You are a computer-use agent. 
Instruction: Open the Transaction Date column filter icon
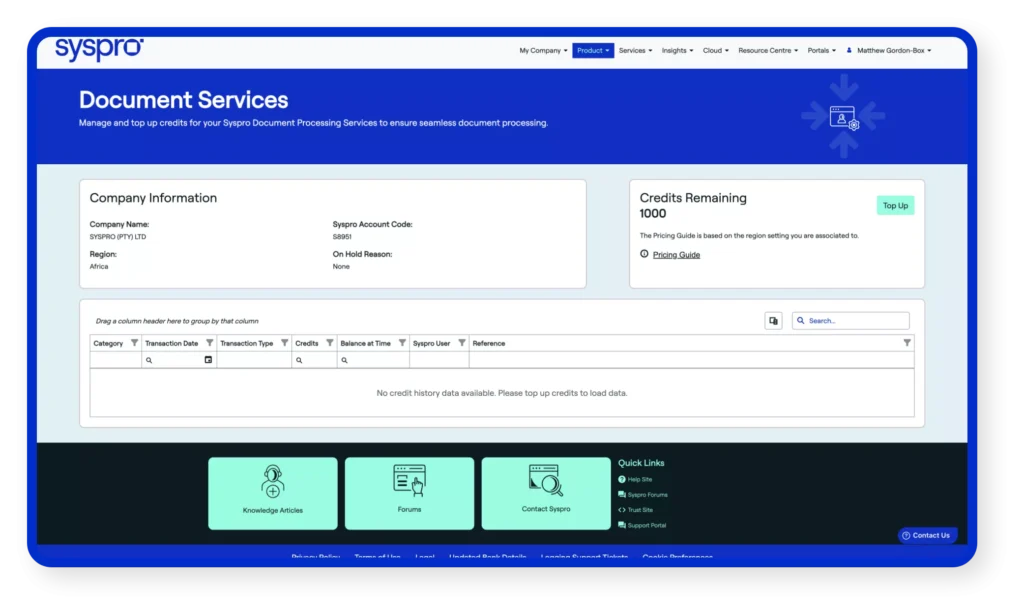coord(210,343)
